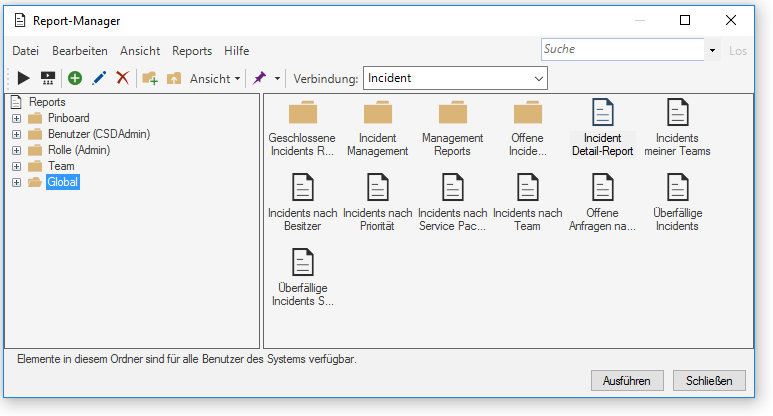Viewport: 773px width, 416px height.
Task: Click the folder up one level icon
Action: [x=174, y=78]
